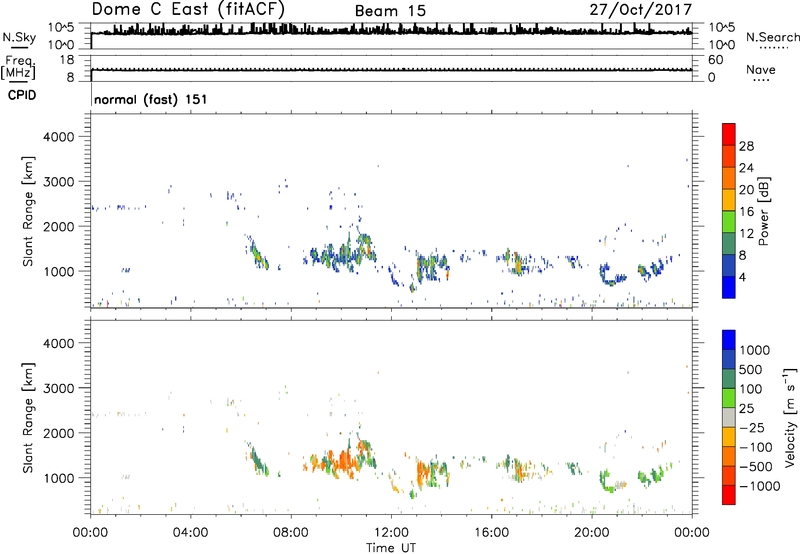Click the '04:00' time tick label
Viewport: 800px width, 554px height.
click(190, 533)
